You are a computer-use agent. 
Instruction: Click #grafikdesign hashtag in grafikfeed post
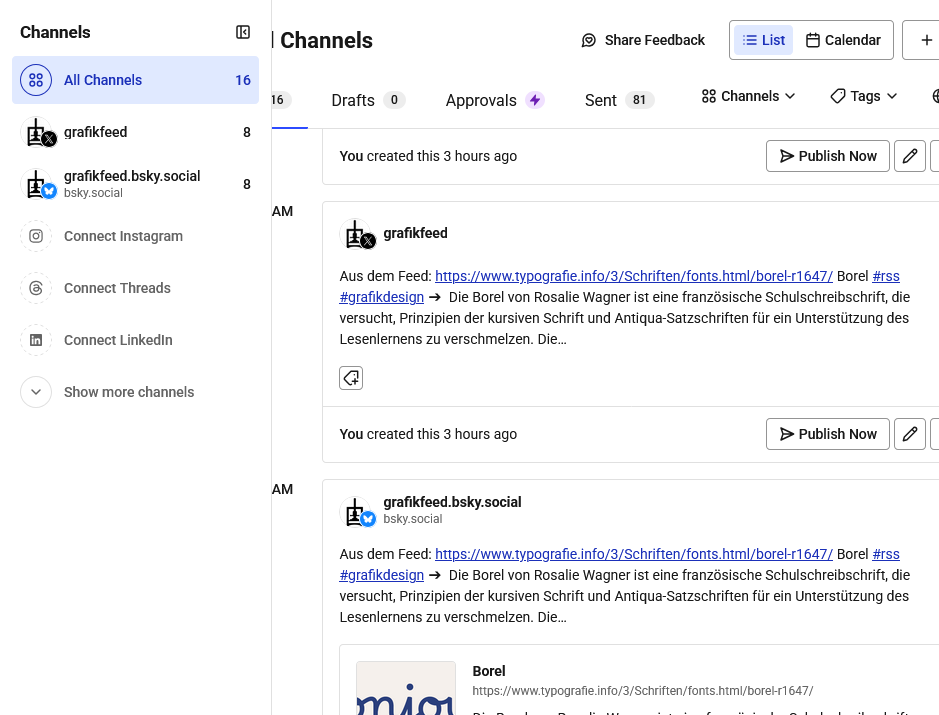pyautogui.click(x=381, y=297)
